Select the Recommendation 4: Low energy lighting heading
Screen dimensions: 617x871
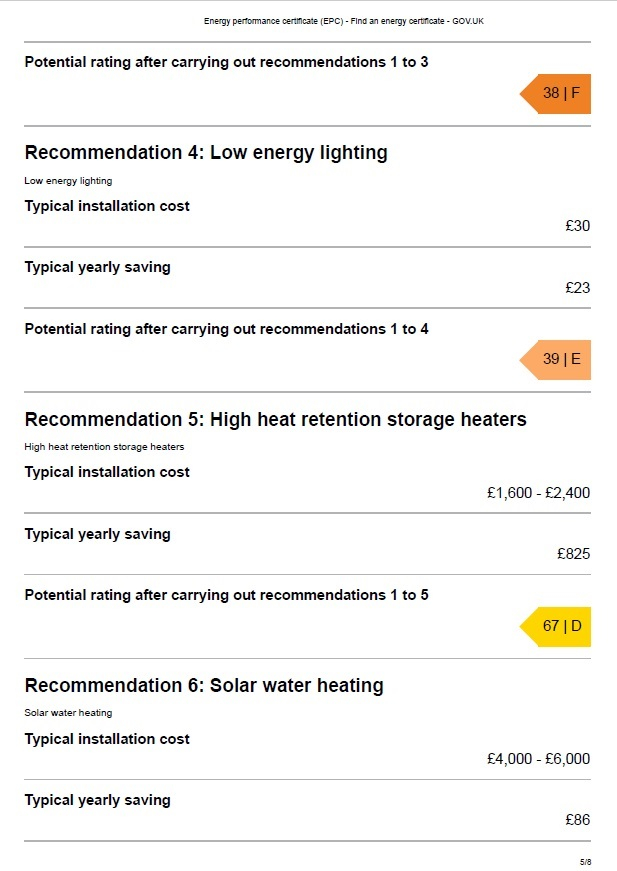click(206, 153)
